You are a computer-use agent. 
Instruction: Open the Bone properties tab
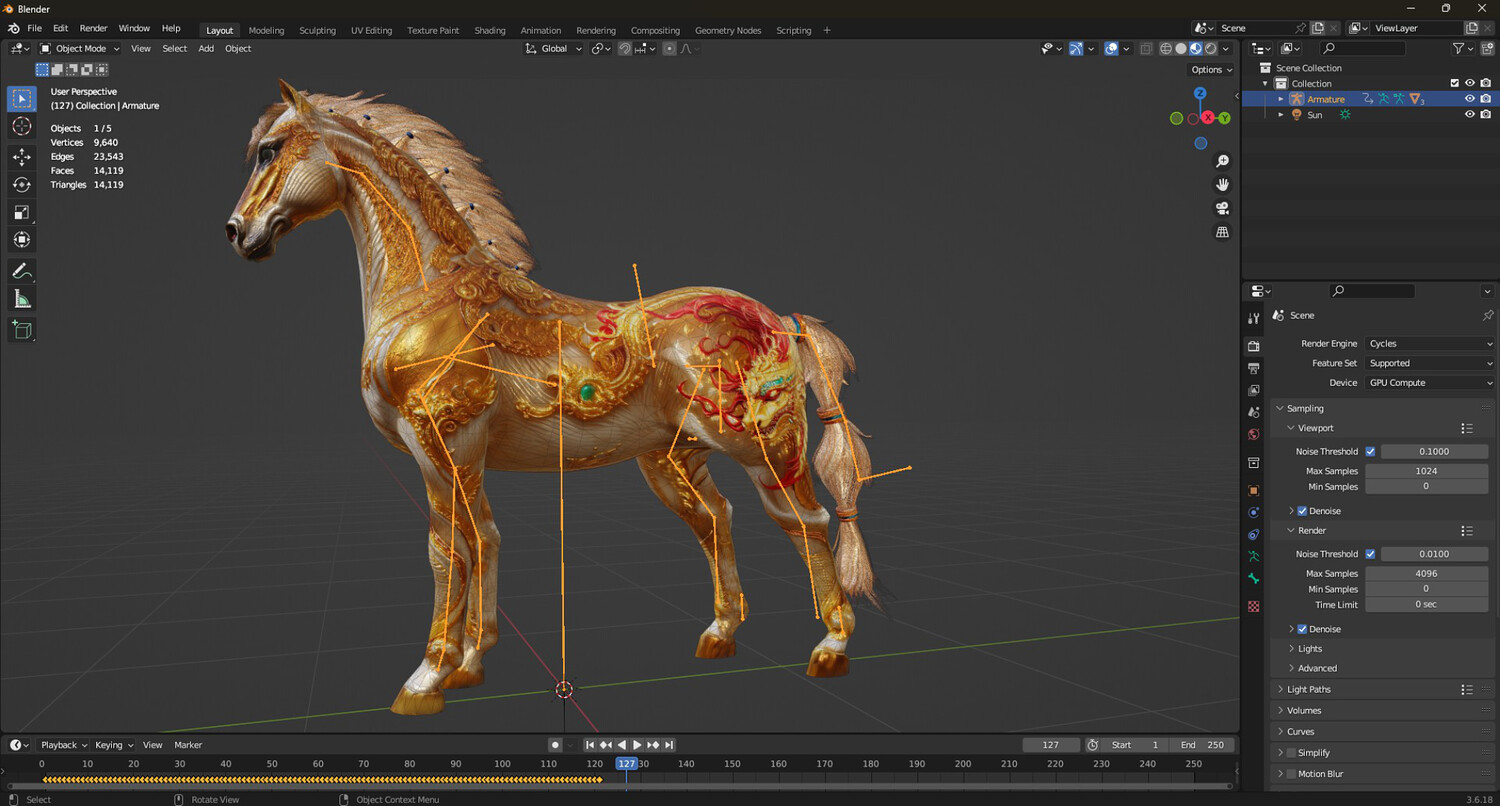click(1254, 578)
